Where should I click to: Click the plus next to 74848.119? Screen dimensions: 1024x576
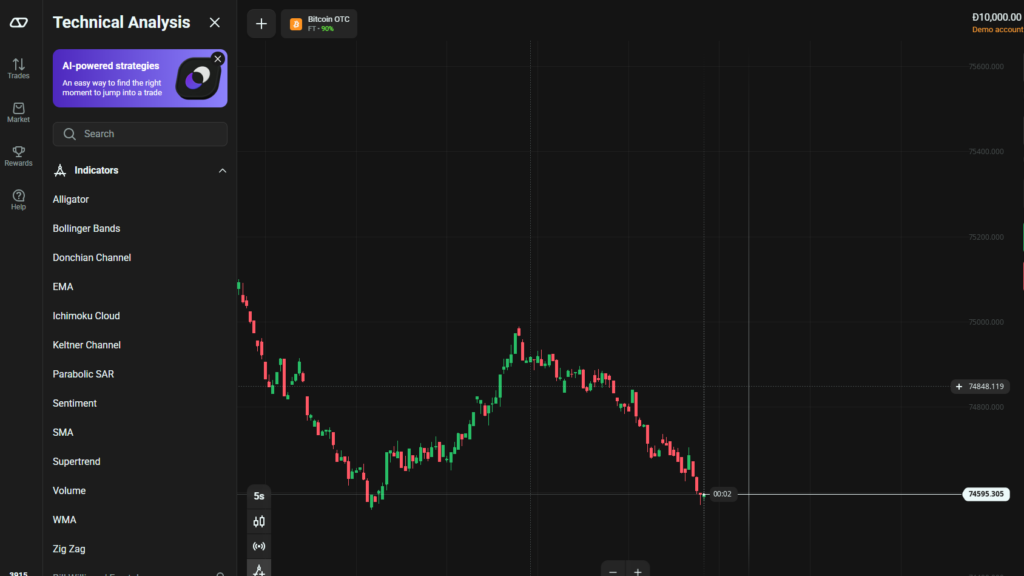[959, 387]
